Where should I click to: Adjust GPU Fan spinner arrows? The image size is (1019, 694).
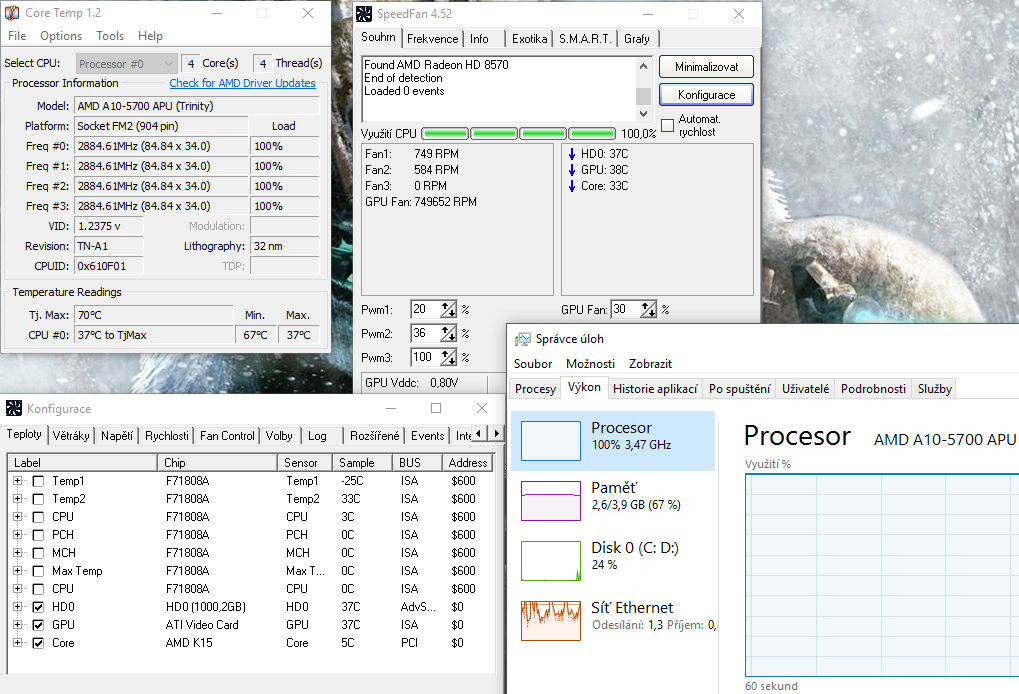pos(649,309)
